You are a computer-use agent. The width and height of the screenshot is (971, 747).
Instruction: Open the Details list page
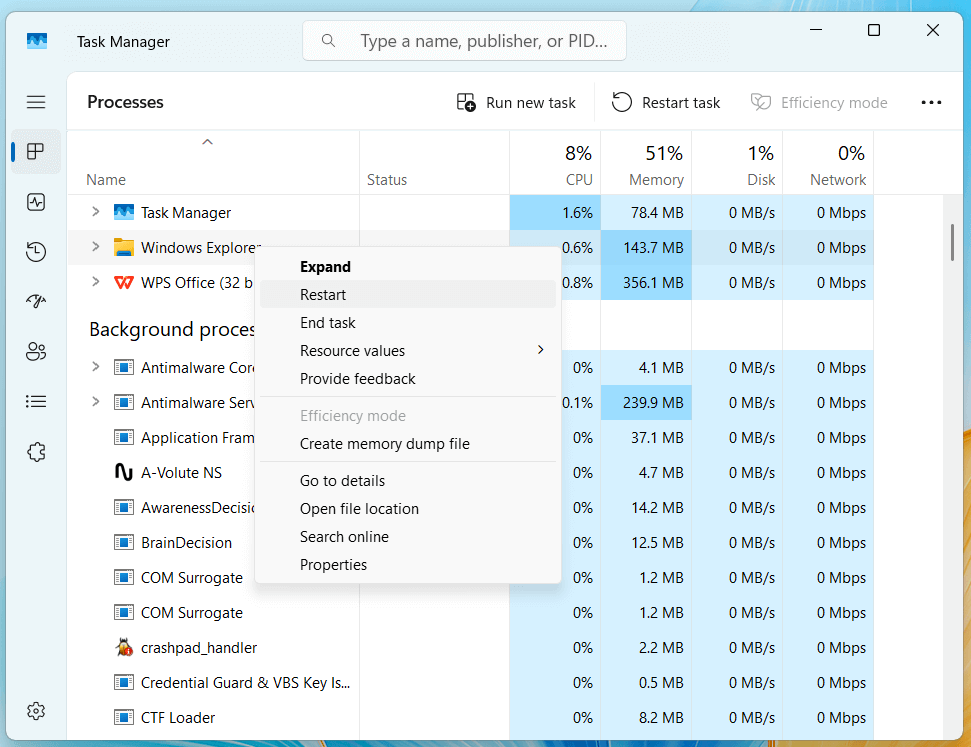36,402
